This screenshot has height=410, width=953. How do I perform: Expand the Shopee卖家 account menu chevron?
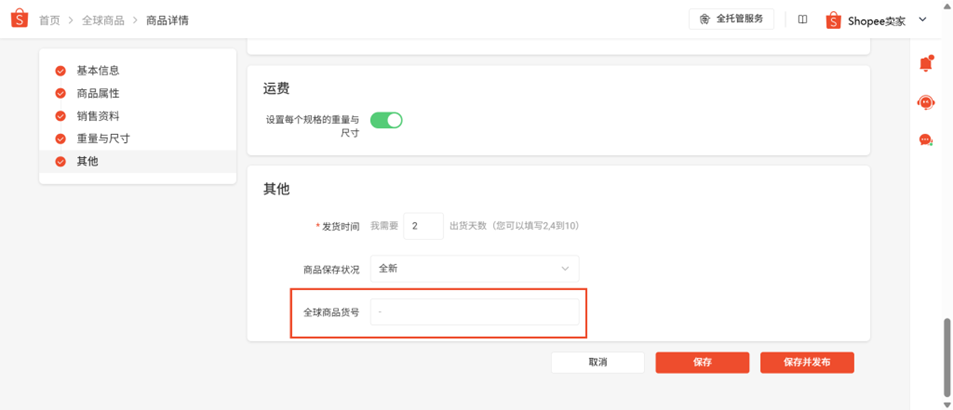[x=922, y=19]
